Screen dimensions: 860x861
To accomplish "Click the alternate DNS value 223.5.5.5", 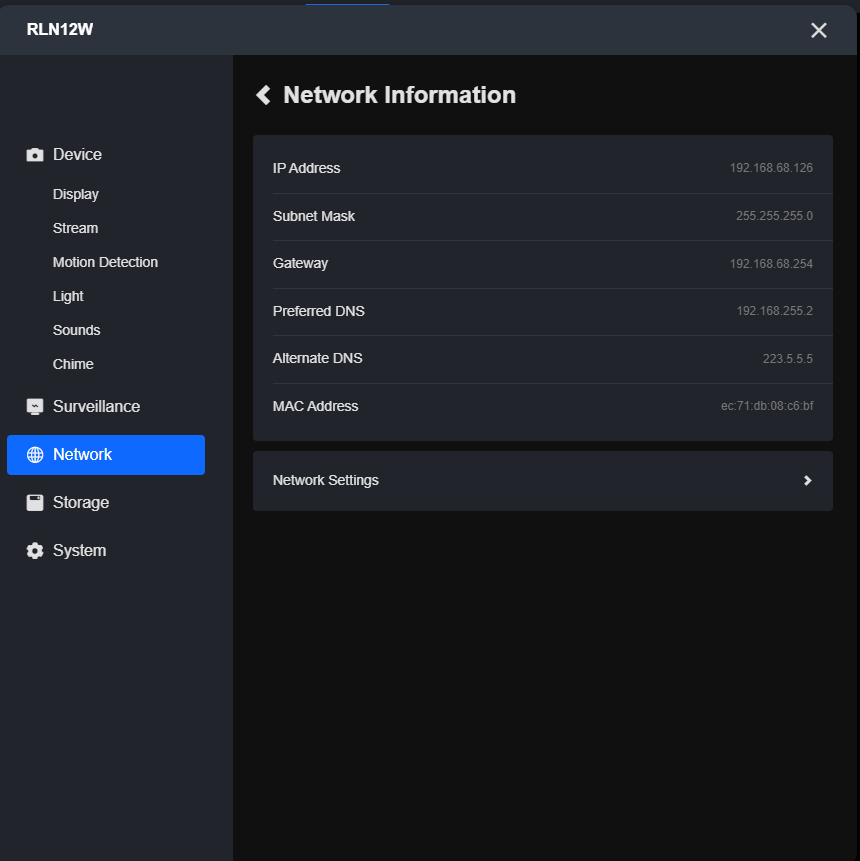I will pyautogui.click(x=788, y=359).
